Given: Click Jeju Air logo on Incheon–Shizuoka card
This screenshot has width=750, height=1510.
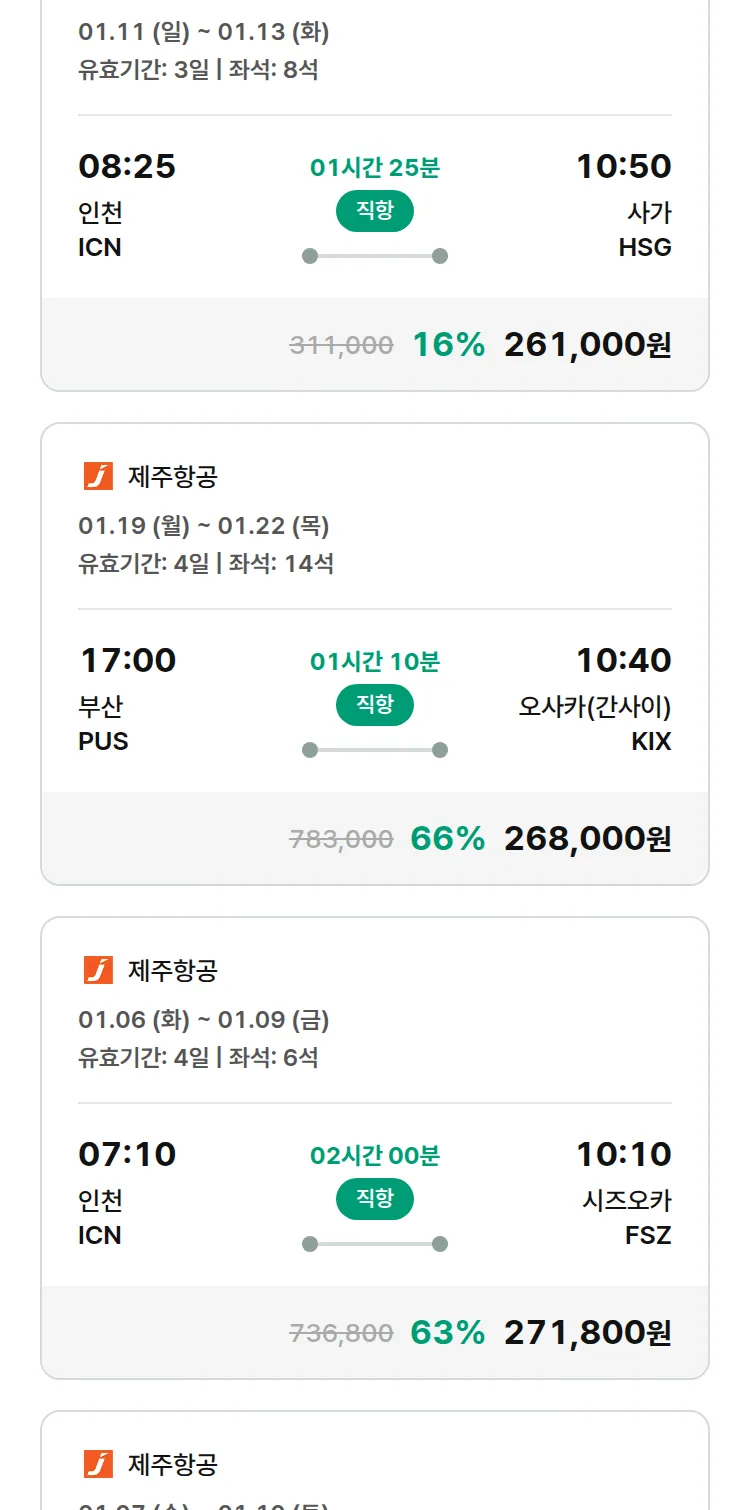Looking at the screenshot, I should (x=98, y=970).
